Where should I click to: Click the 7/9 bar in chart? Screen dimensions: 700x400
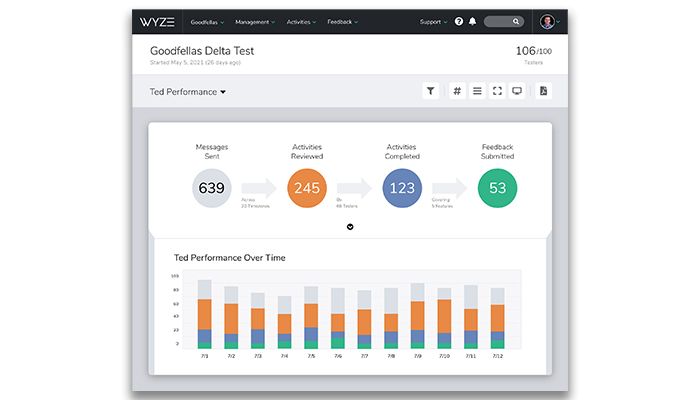[417, 316]
